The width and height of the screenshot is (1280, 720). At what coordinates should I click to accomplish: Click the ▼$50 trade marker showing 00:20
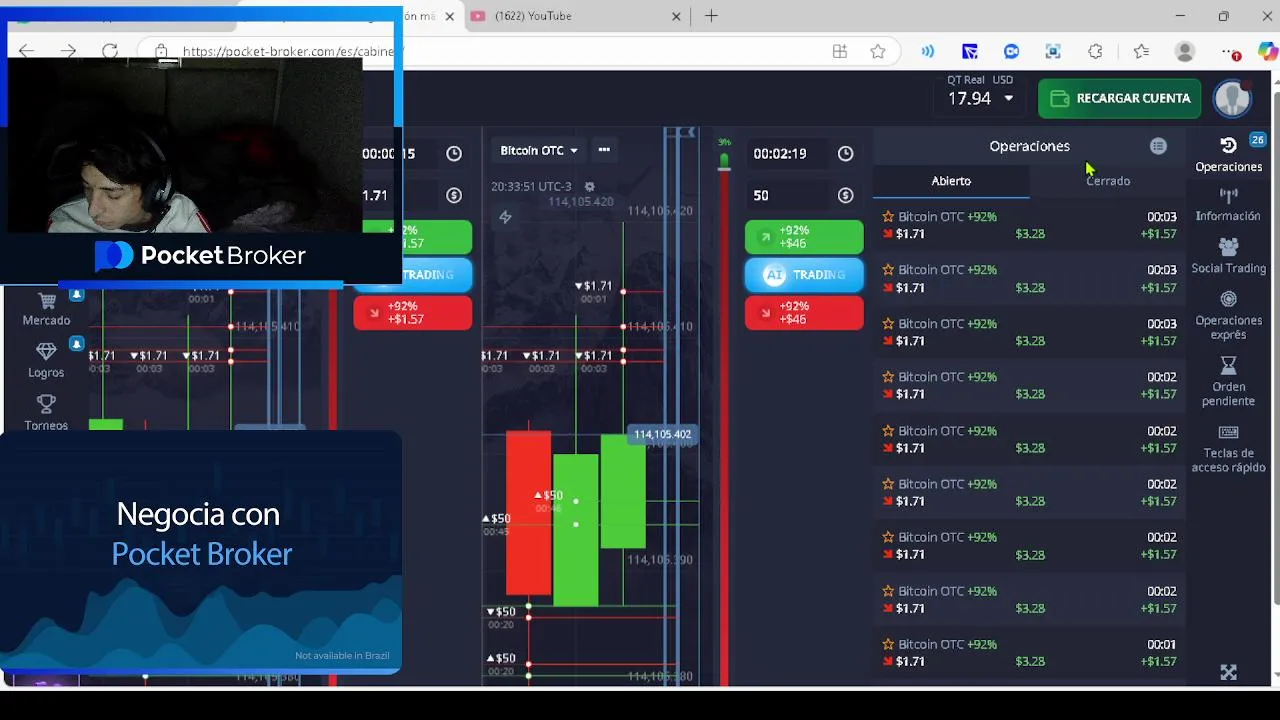[501, 617]
